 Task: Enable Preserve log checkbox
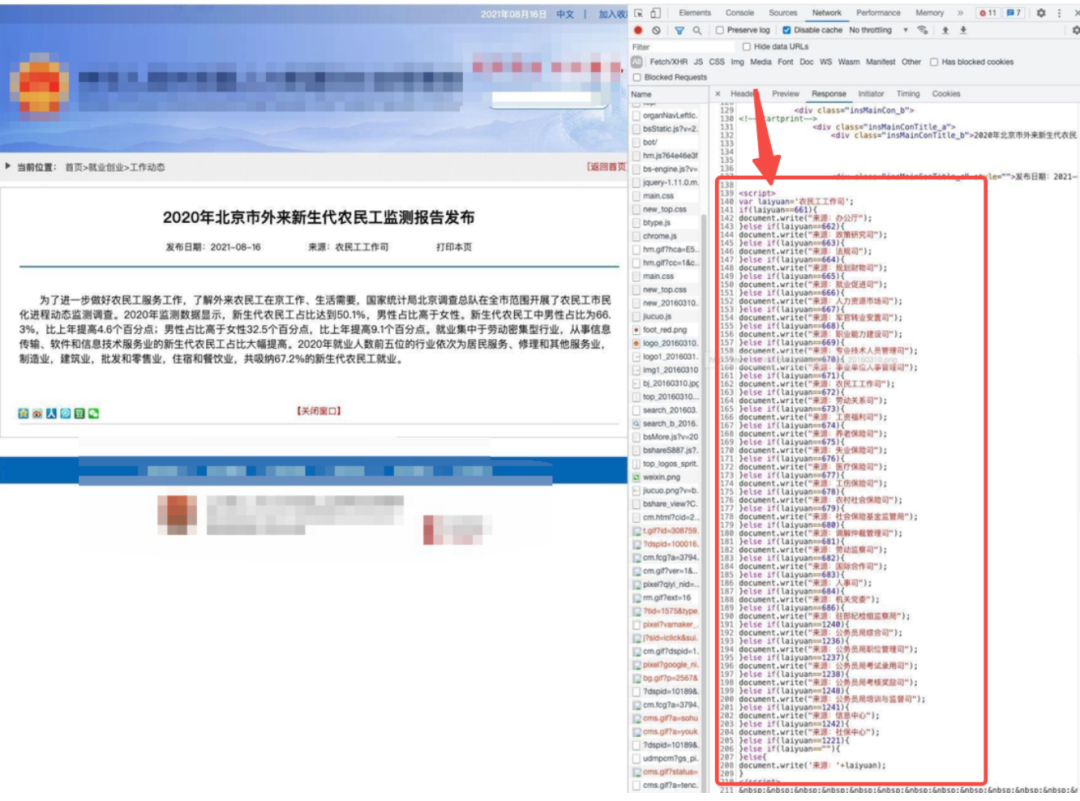[719, 30]
